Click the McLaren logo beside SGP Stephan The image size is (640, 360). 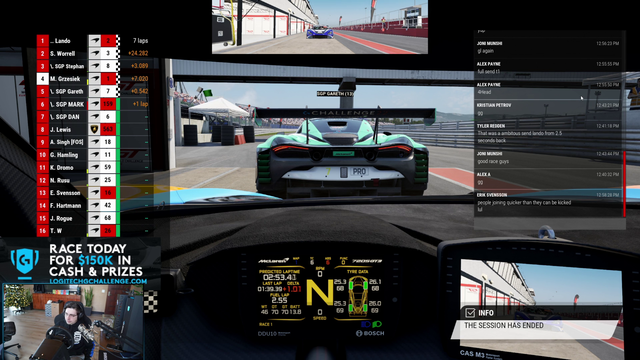[x=95, y=66]
